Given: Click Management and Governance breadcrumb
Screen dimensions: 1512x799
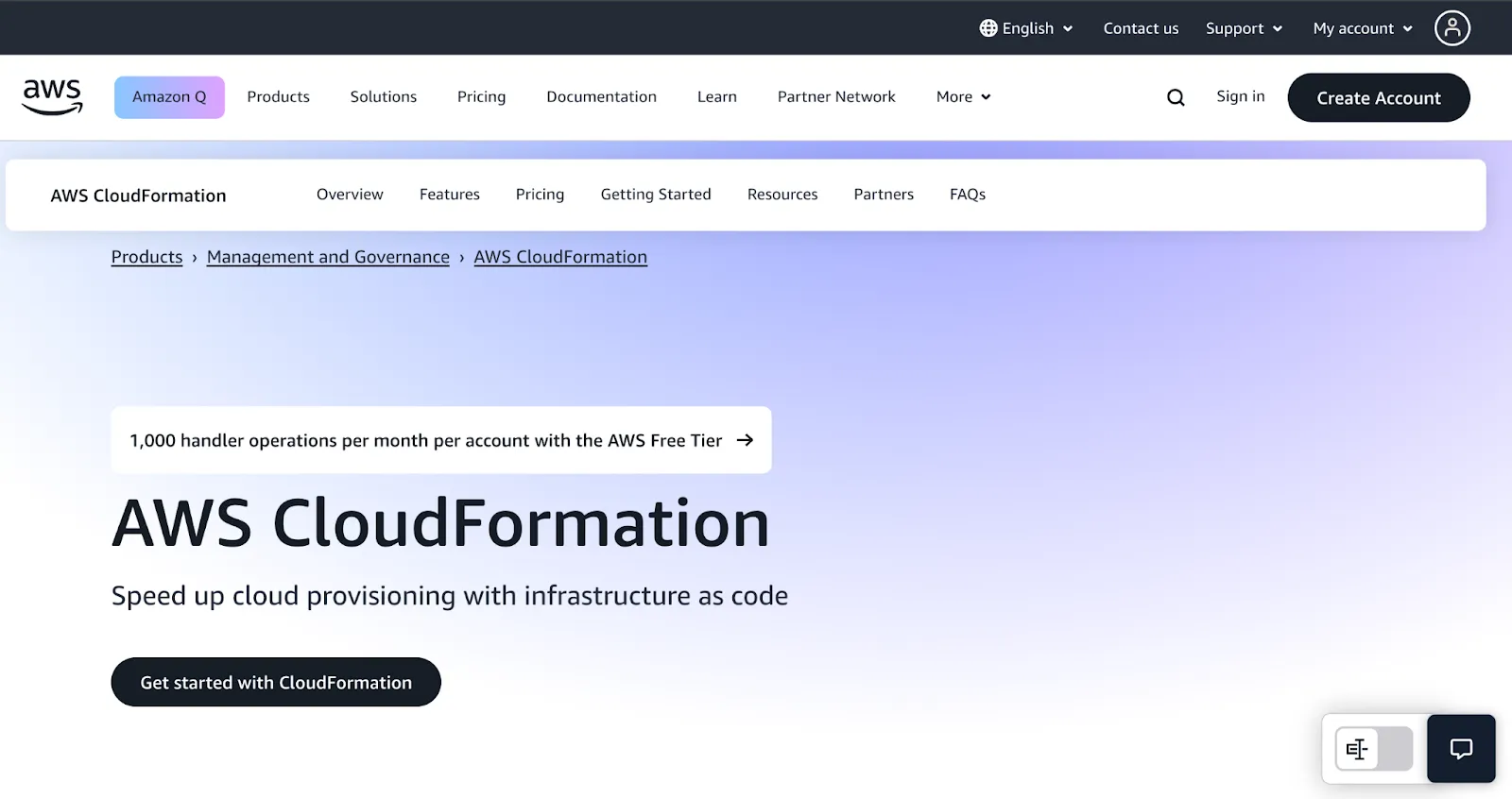Looking at the screenshot, I should [328, 257].
